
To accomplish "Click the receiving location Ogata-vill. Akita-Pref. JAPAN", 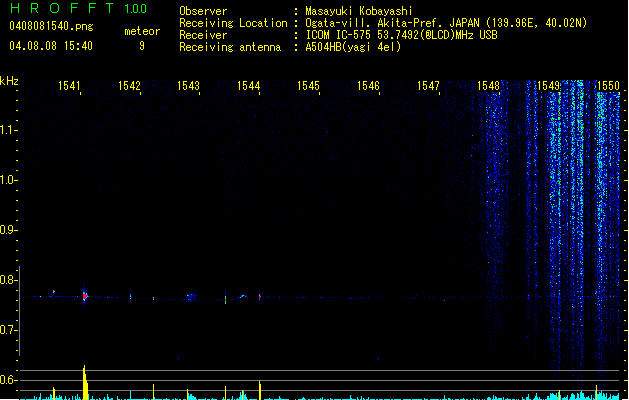I will [392, 23].
